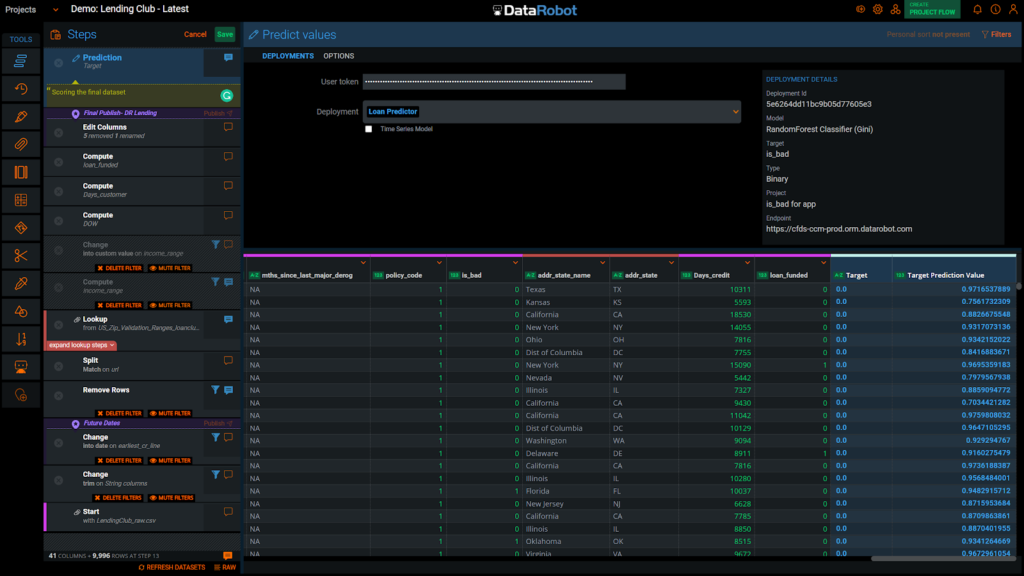Open comment on Edit Columns step

pyautogui.click(x=228, y=127)
